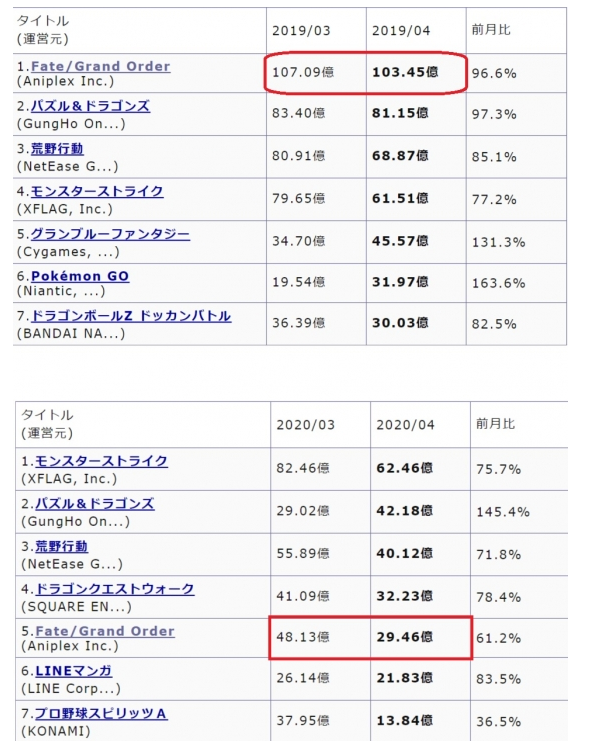Open 荒野行動 link in 2019 table
This screenshot has height=749, width=604.
[57, 149]
